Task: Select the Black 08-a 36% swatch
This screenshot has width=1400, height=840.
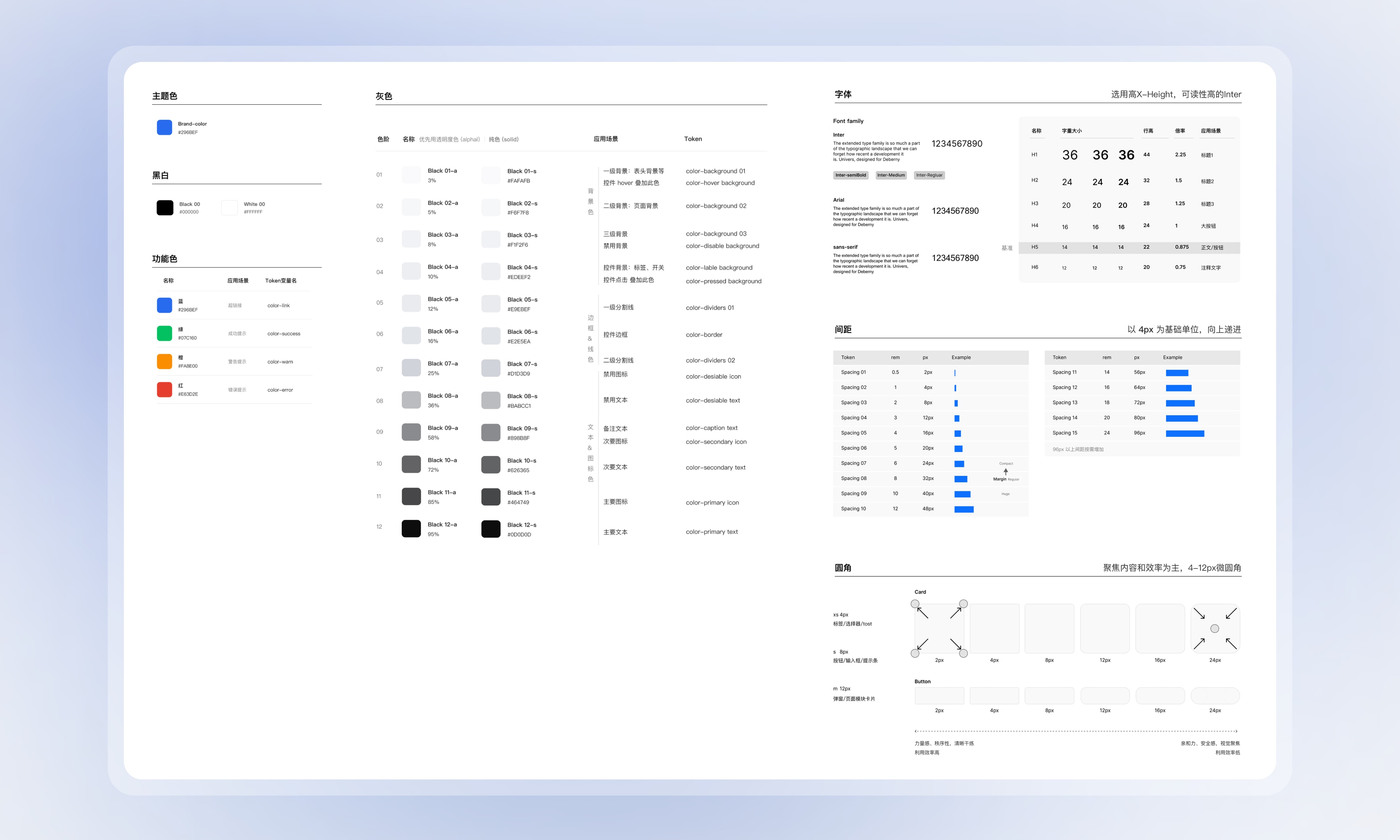Action: click(411, 400)
